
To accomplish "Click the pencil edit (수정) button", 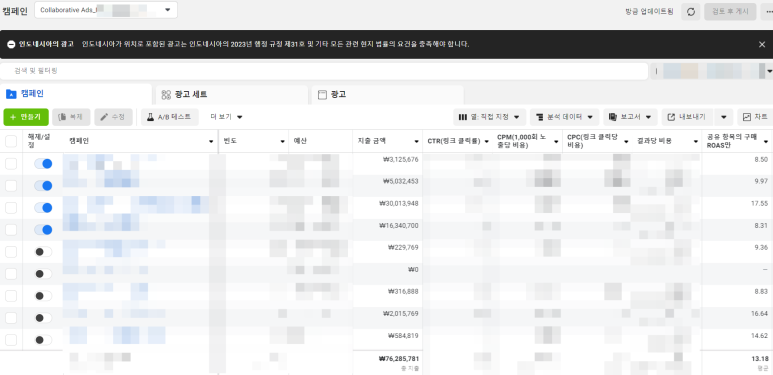I will (113, 117).
